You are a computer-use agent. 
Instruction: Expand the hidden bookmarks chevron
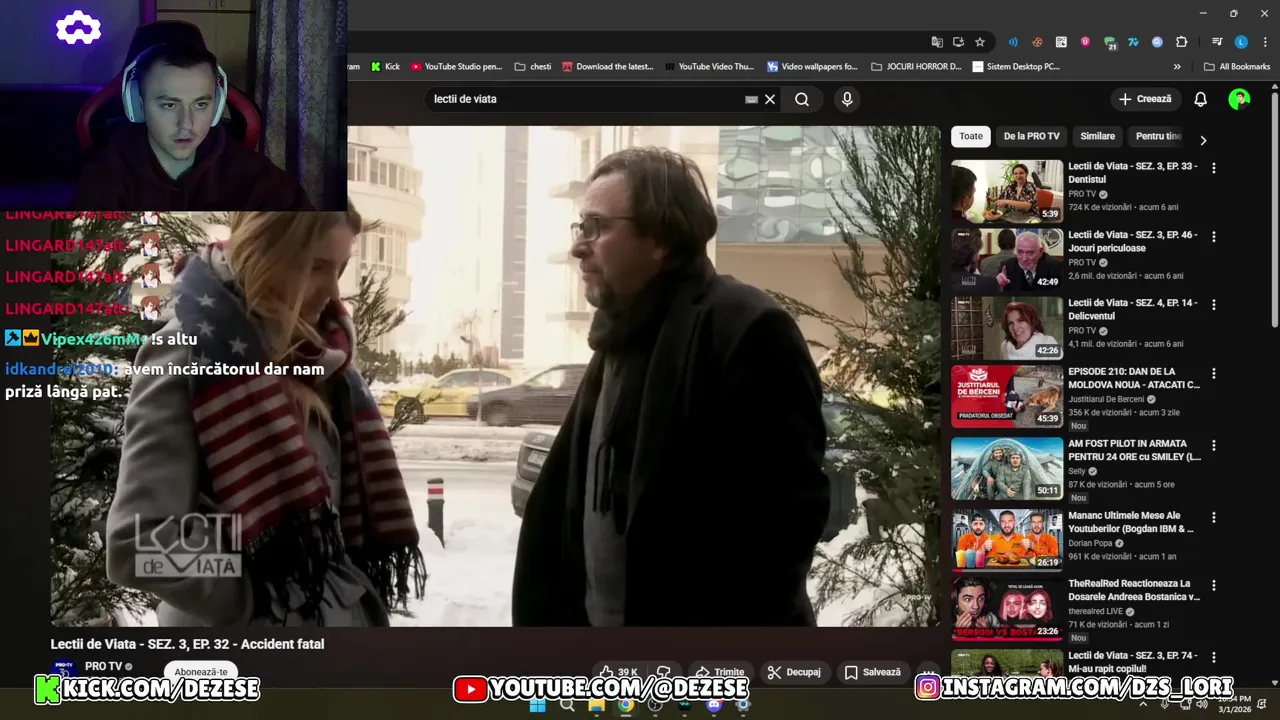[1177, 67]
